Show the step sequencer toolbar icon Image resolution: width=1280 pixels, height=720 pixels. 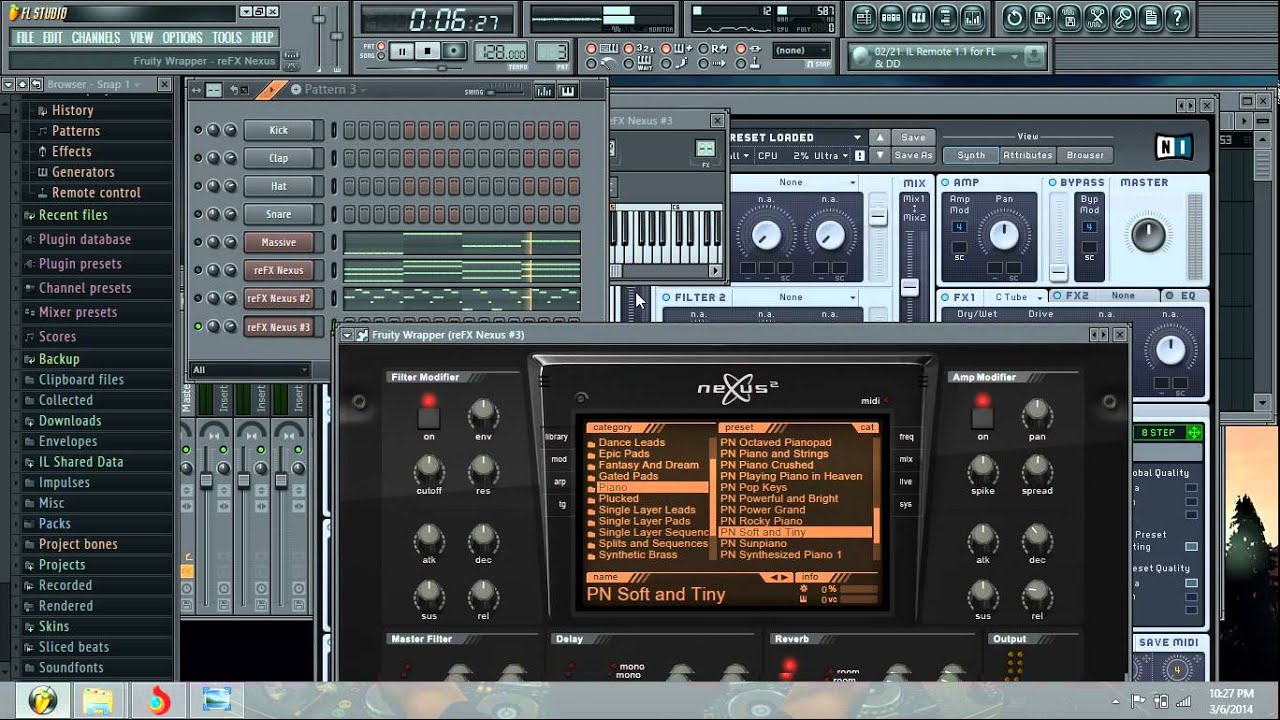pos(892,17)
